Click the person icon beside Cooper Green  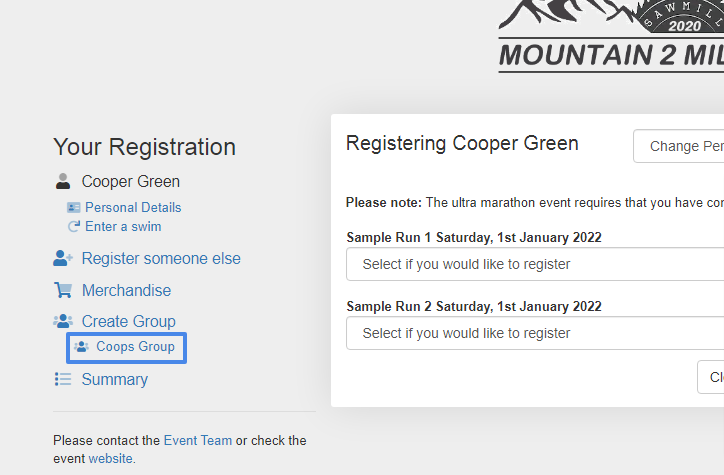(63, 182)
